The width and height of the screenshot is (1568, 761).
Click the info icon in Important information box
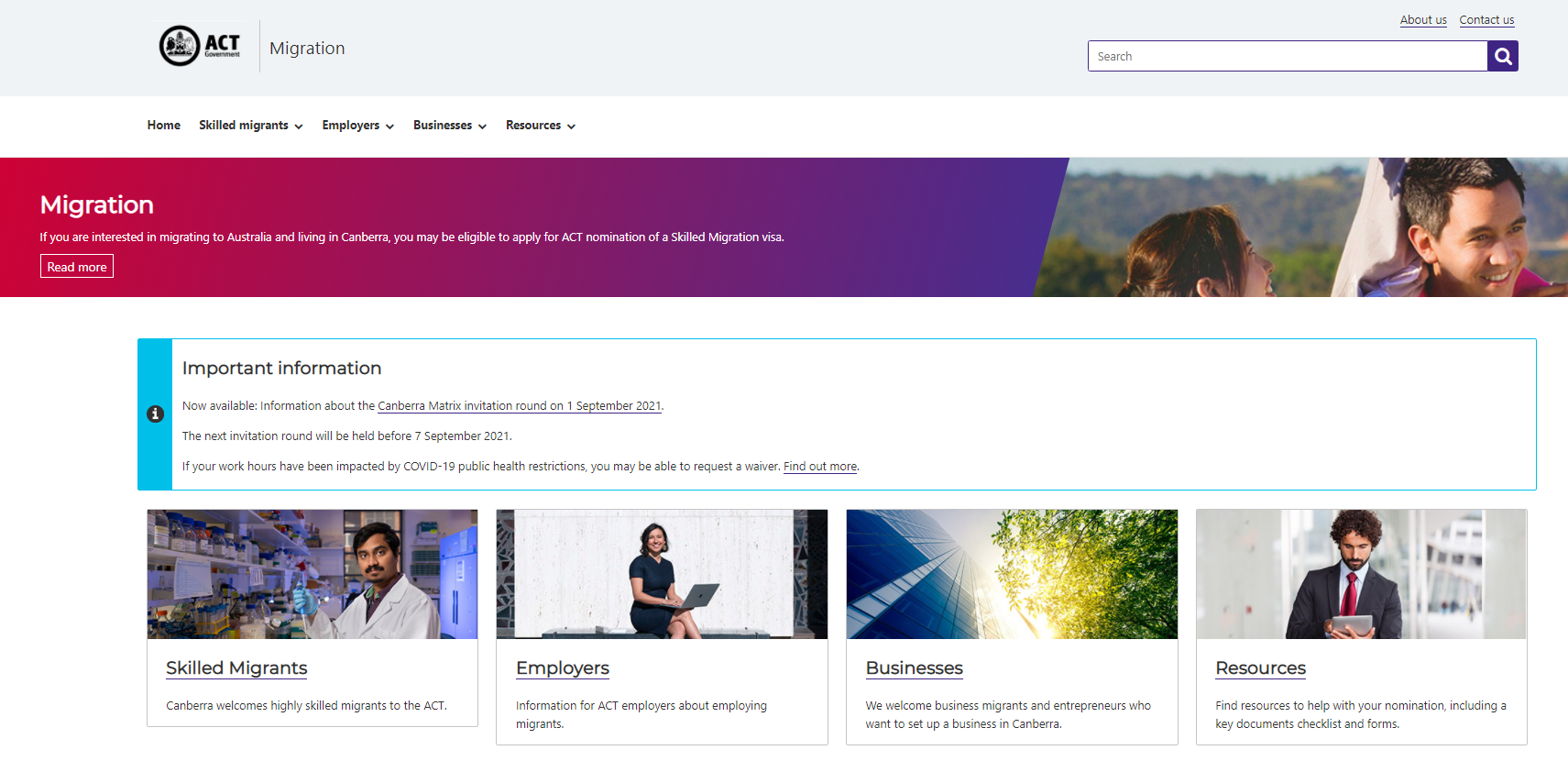[155, 414]
